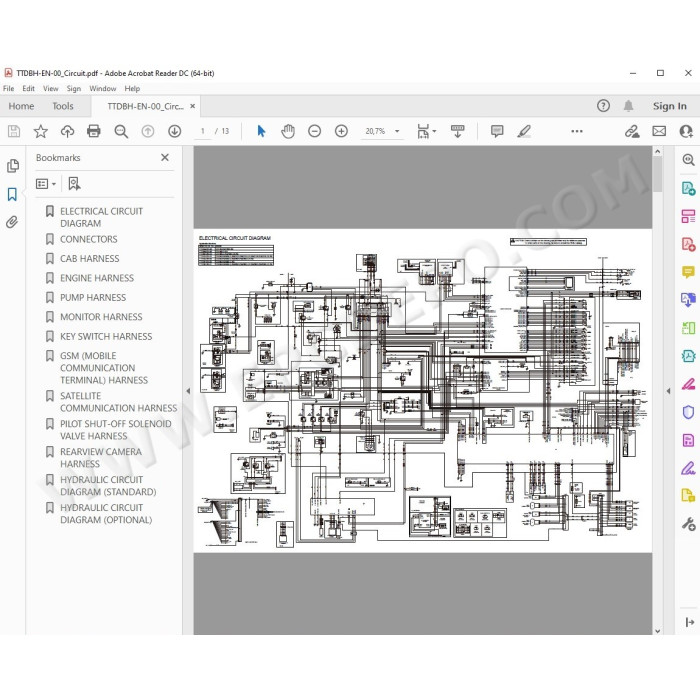Go to the next page arrow
Screen dimensions: 700x700
(x=175, y=131)
